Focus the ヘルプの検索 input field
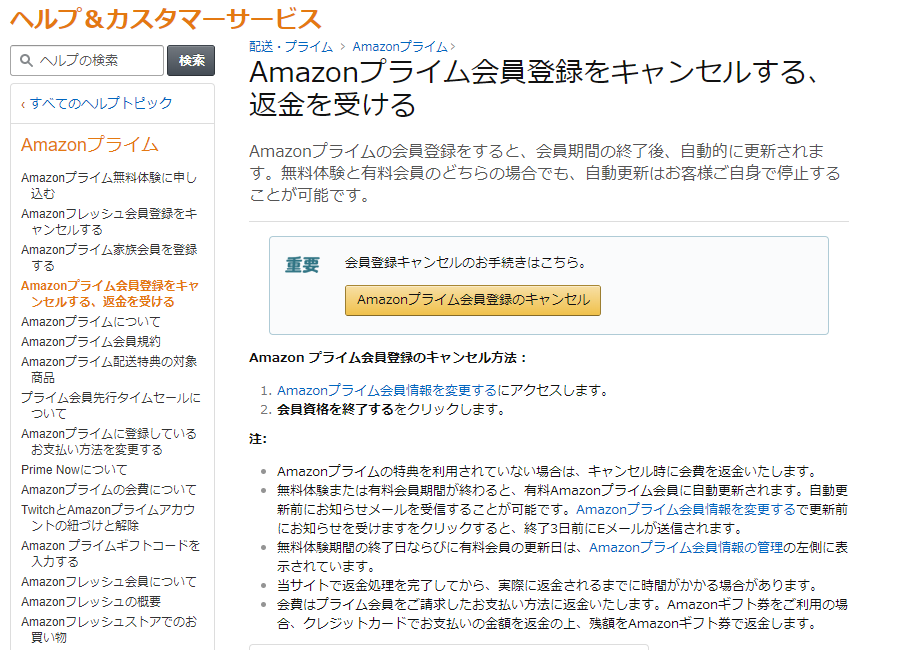The width and height of the screenshot is (914, 650). (87, 60)
